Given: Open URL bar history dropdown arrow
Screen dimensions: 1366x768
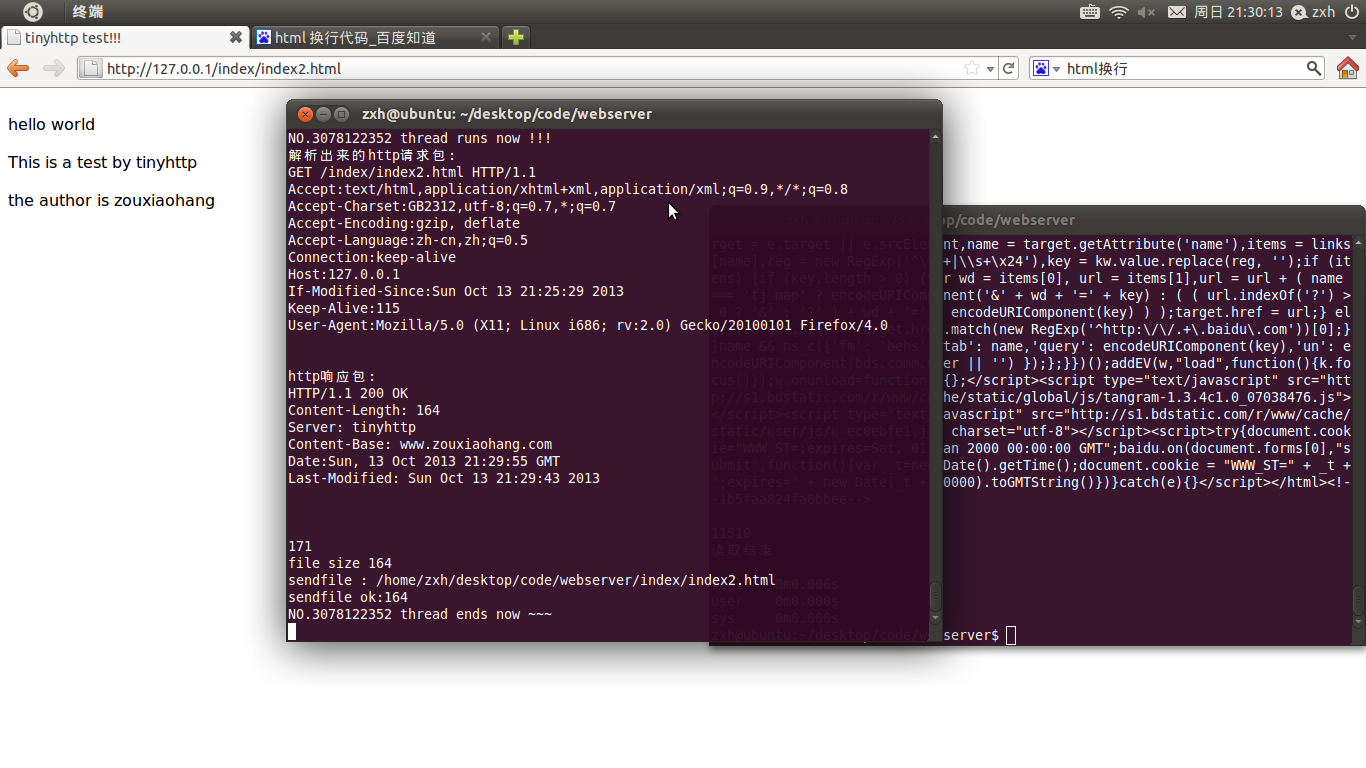Looking at the screenshot, I should [990, 69].
